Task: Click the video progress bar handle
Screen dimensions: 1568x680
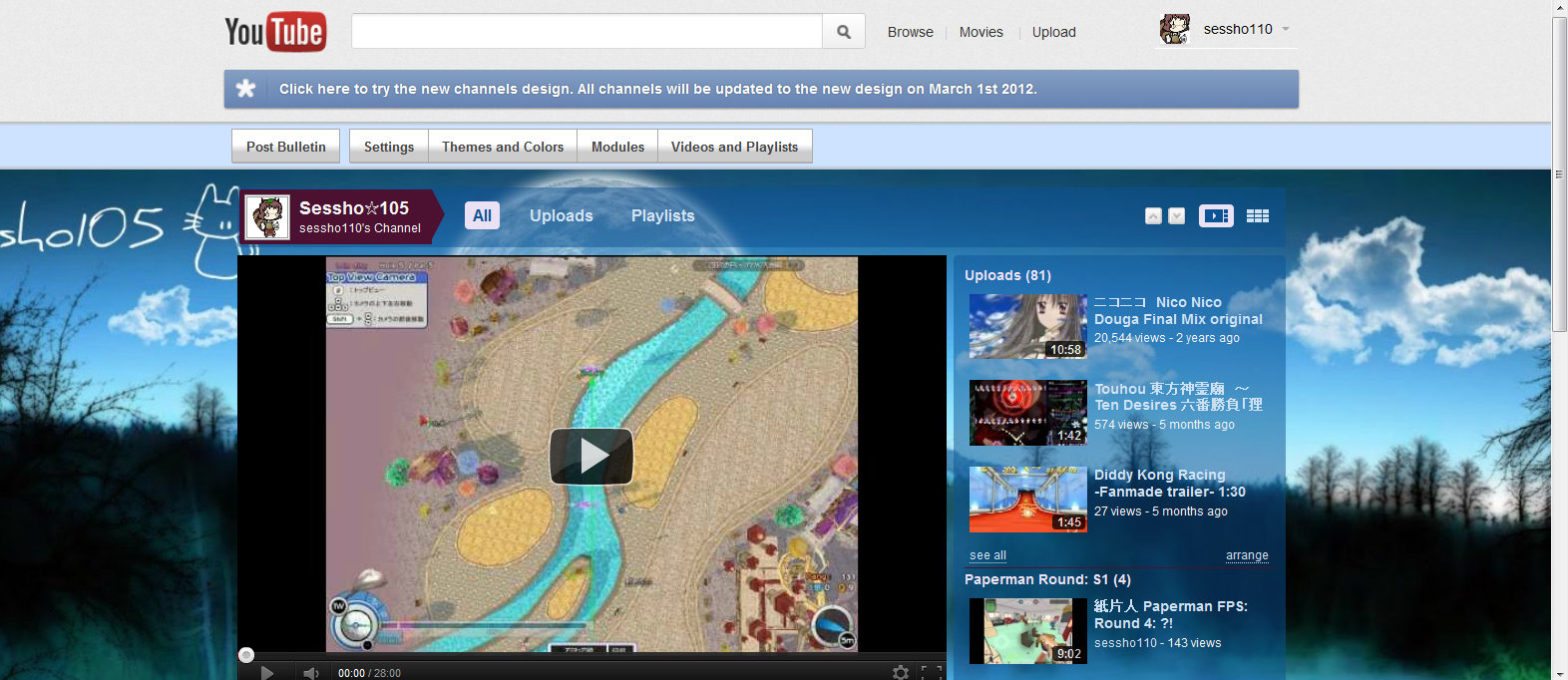Action: [246, 655]
